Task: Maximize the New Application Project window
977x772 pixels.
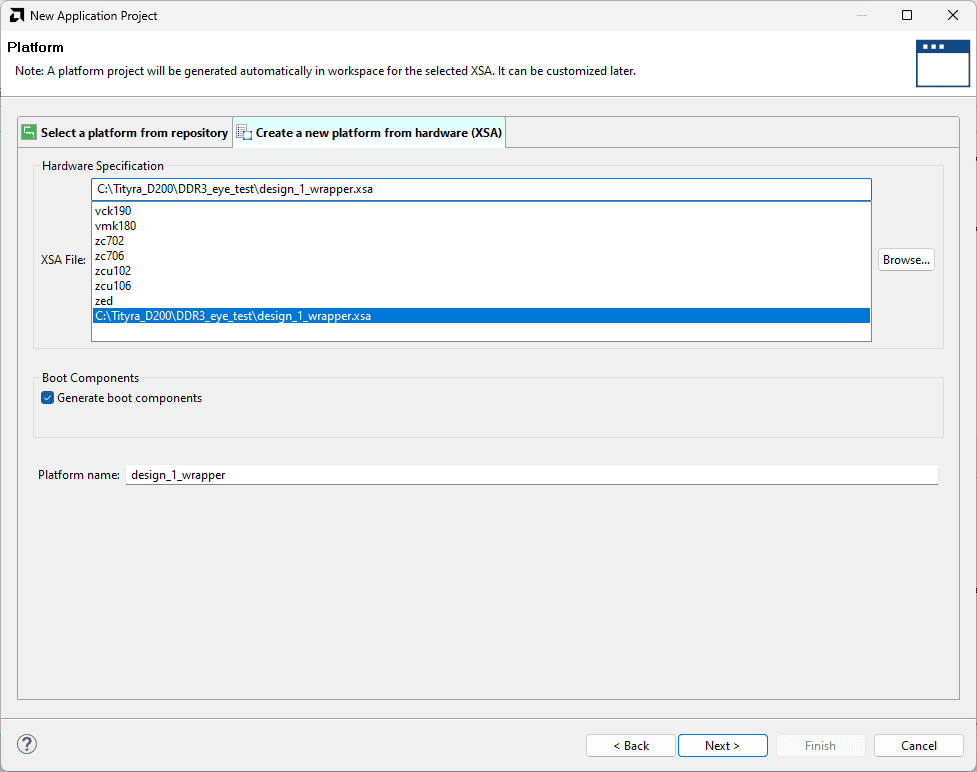Action: pos(907,16)
